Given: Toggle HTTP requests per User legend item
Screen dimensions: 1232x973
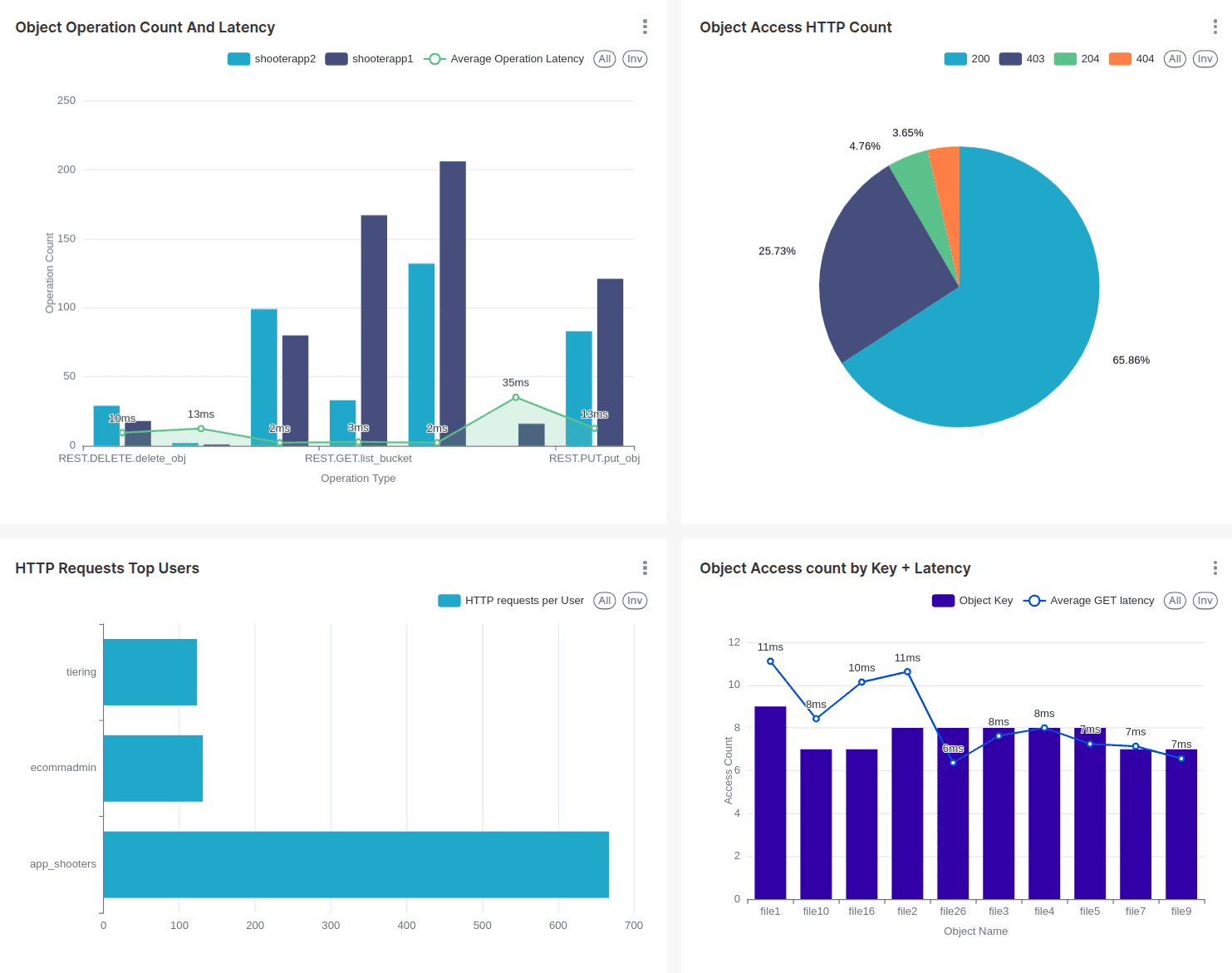Looking at the screenshot, I should click(x=511, y=601).
